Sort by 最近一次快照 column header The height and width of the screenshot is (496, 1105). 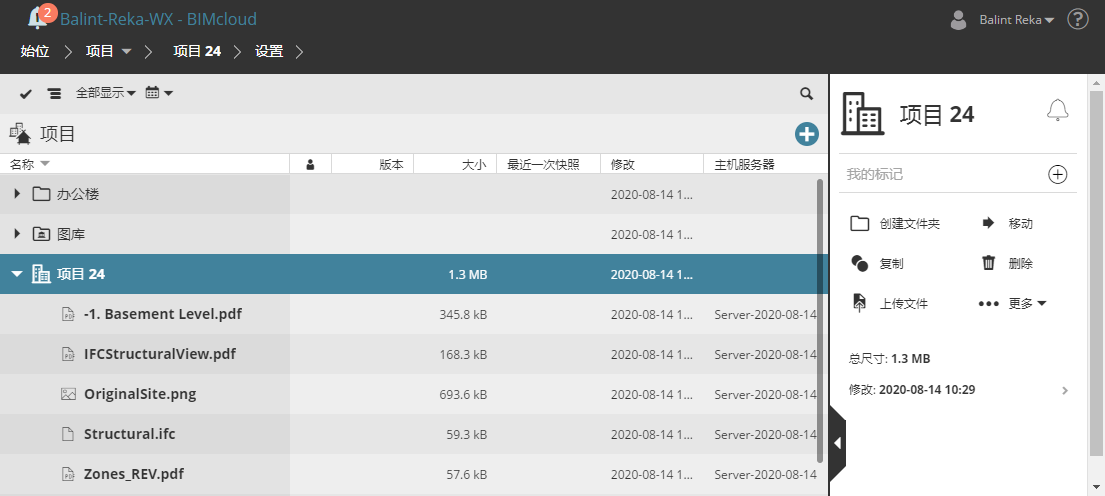click(543, 164)
